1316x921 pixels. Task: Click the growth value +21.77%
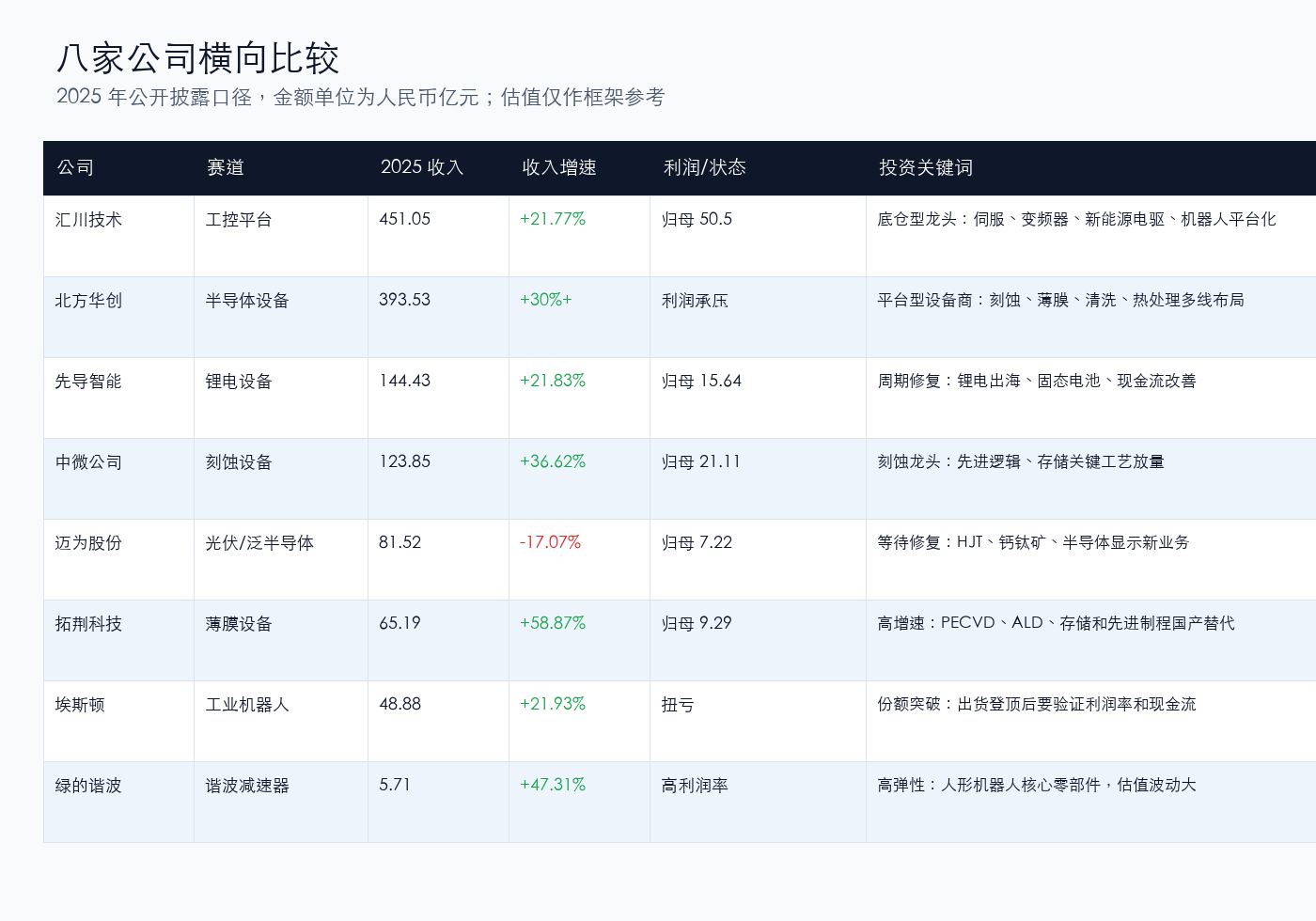pos(553,219)
